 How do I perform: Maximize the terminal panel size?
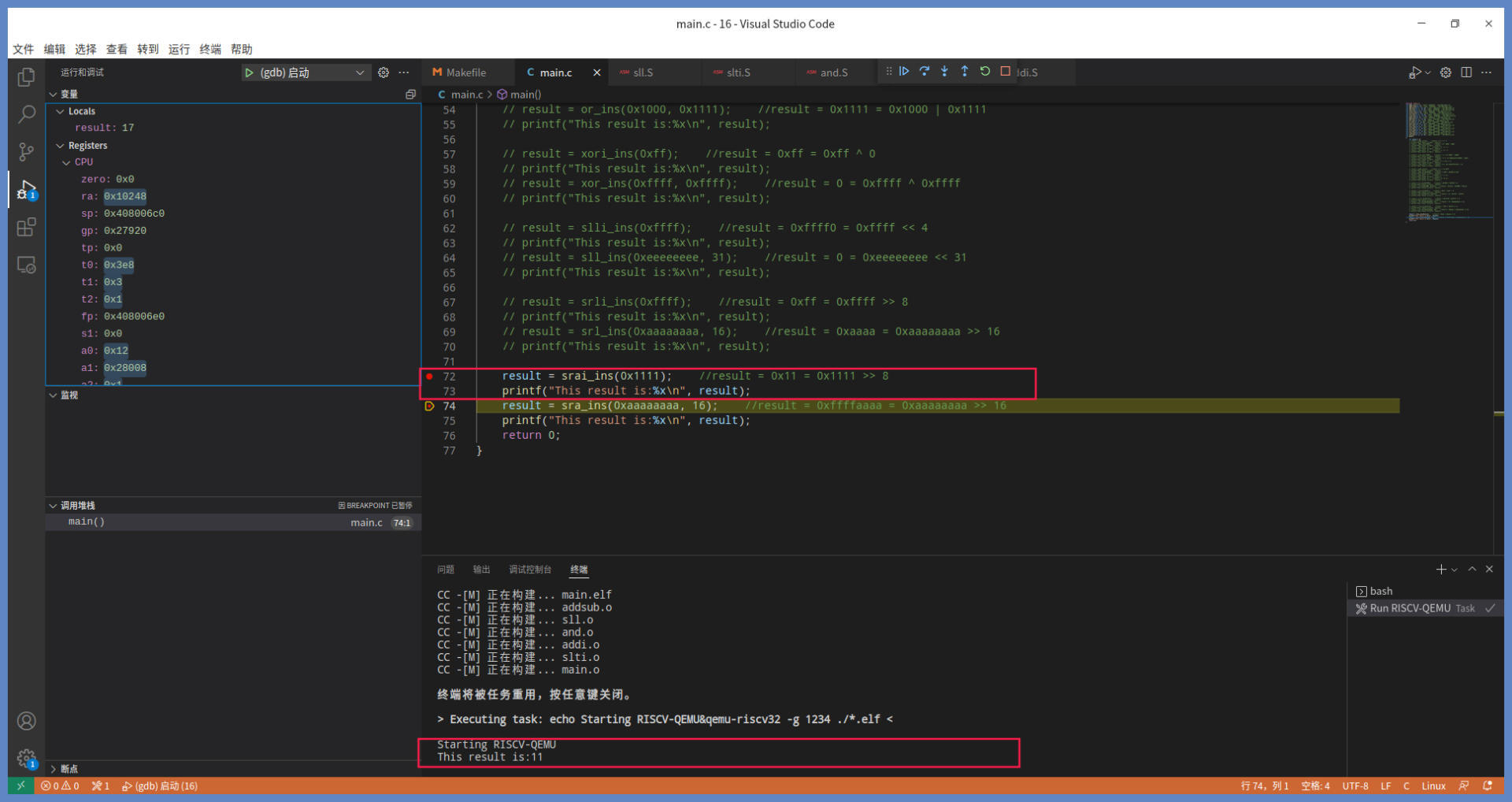[x=1472, y=570]
